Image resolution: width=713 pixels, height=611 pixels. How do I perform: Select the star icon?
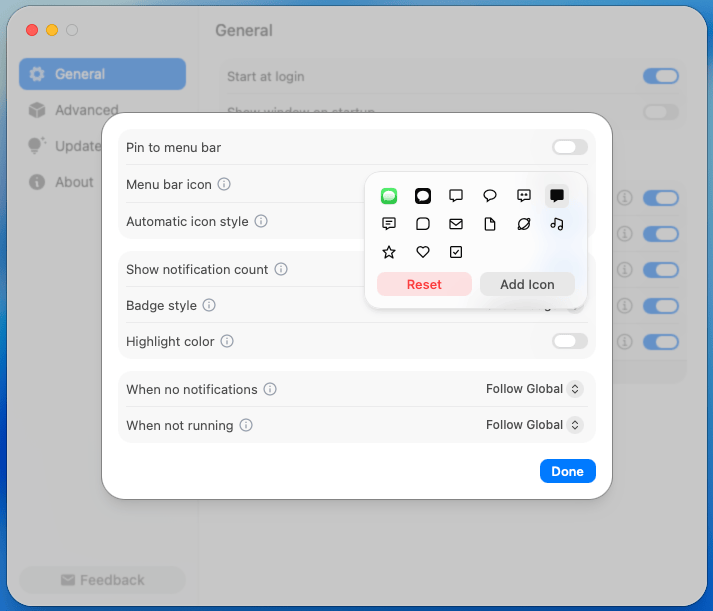(x=389, y=252)
